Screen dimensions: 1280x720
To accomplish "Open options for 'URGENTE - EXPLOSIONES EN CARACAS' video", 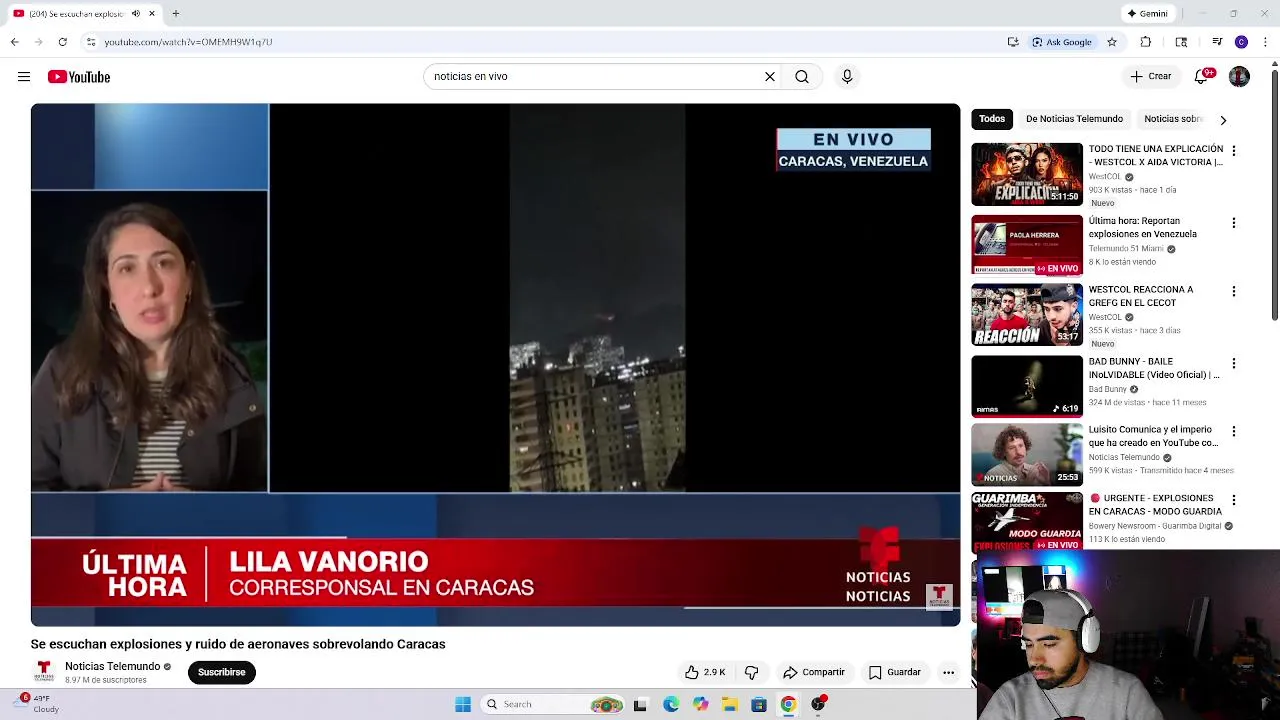I will (1233, 500).
